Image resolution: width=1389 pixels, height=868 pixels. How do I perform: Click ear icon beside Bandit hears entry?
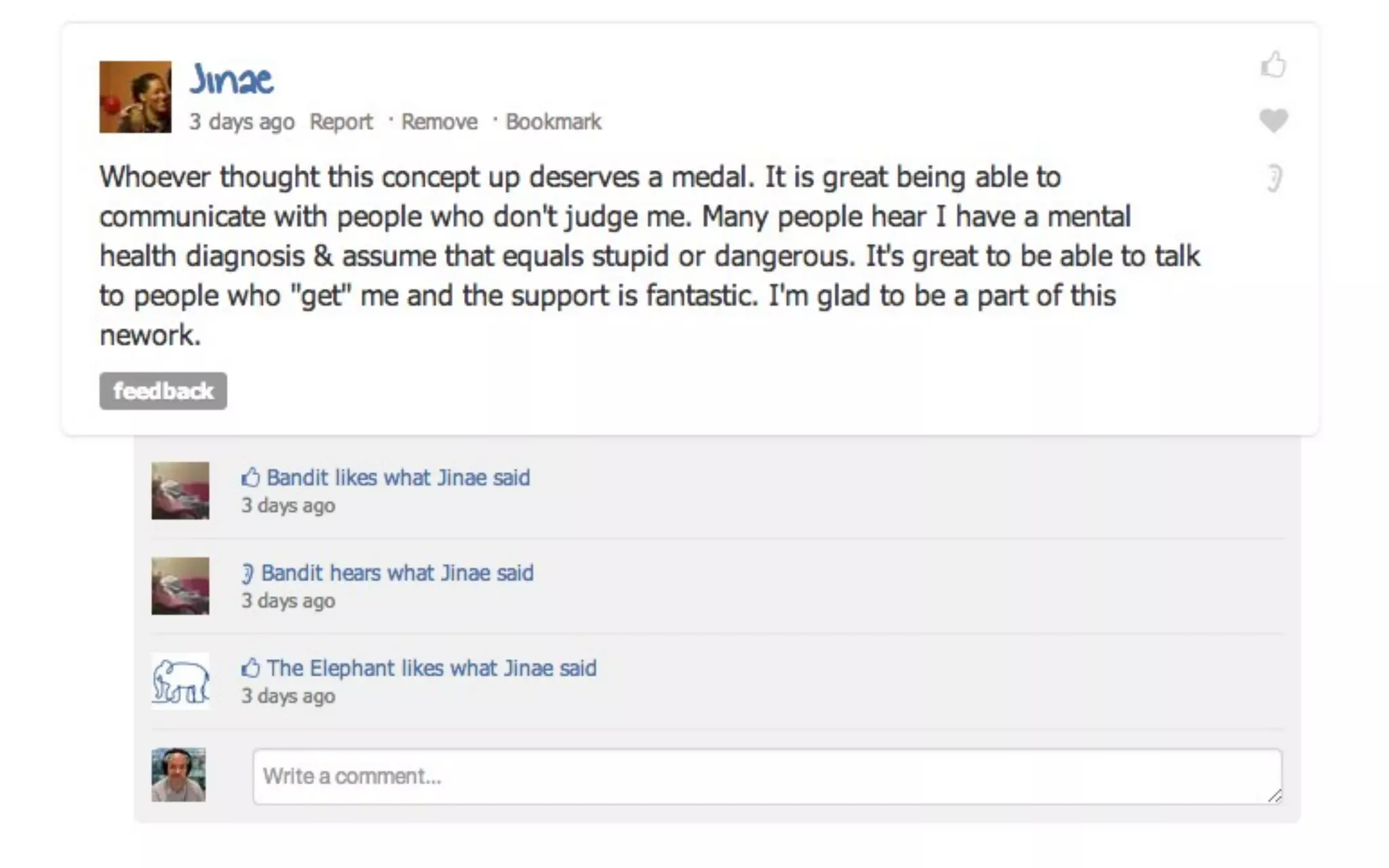tap(248, 574)
